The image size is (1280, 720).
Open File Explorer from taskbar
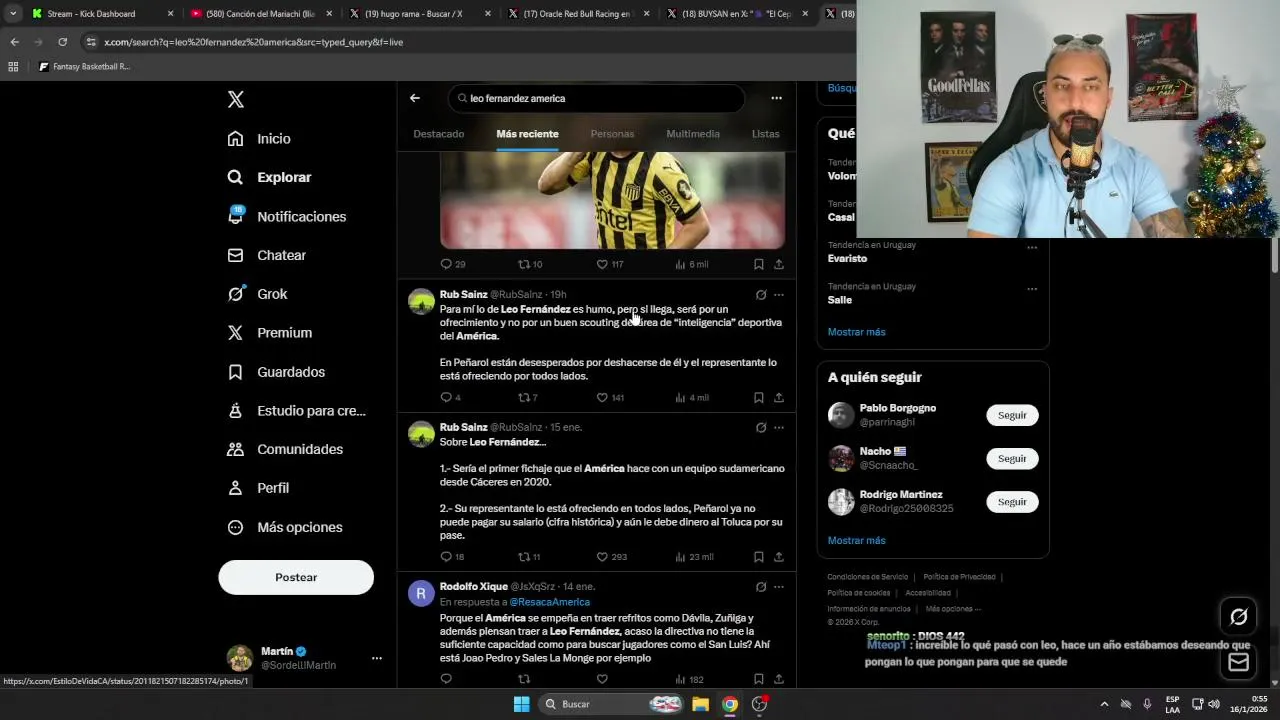pyautogui.click(x=701, y=704)
